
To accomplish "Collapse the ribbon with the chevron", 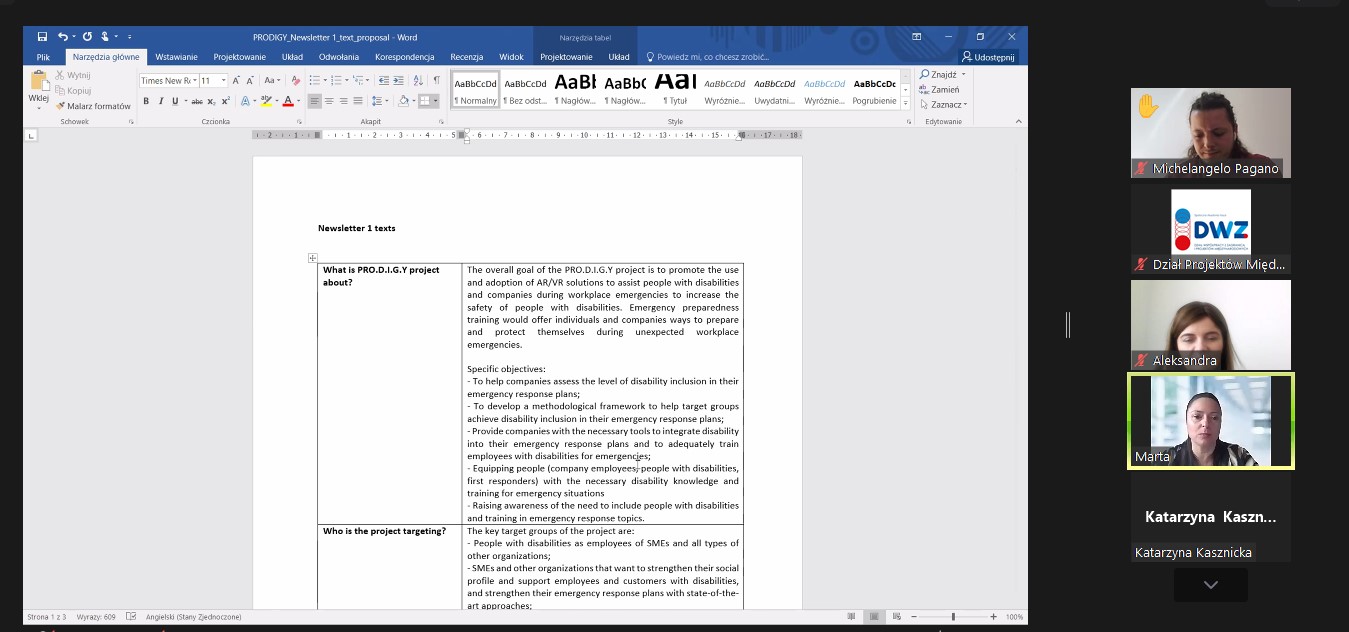I will [x=1019, y=122].
